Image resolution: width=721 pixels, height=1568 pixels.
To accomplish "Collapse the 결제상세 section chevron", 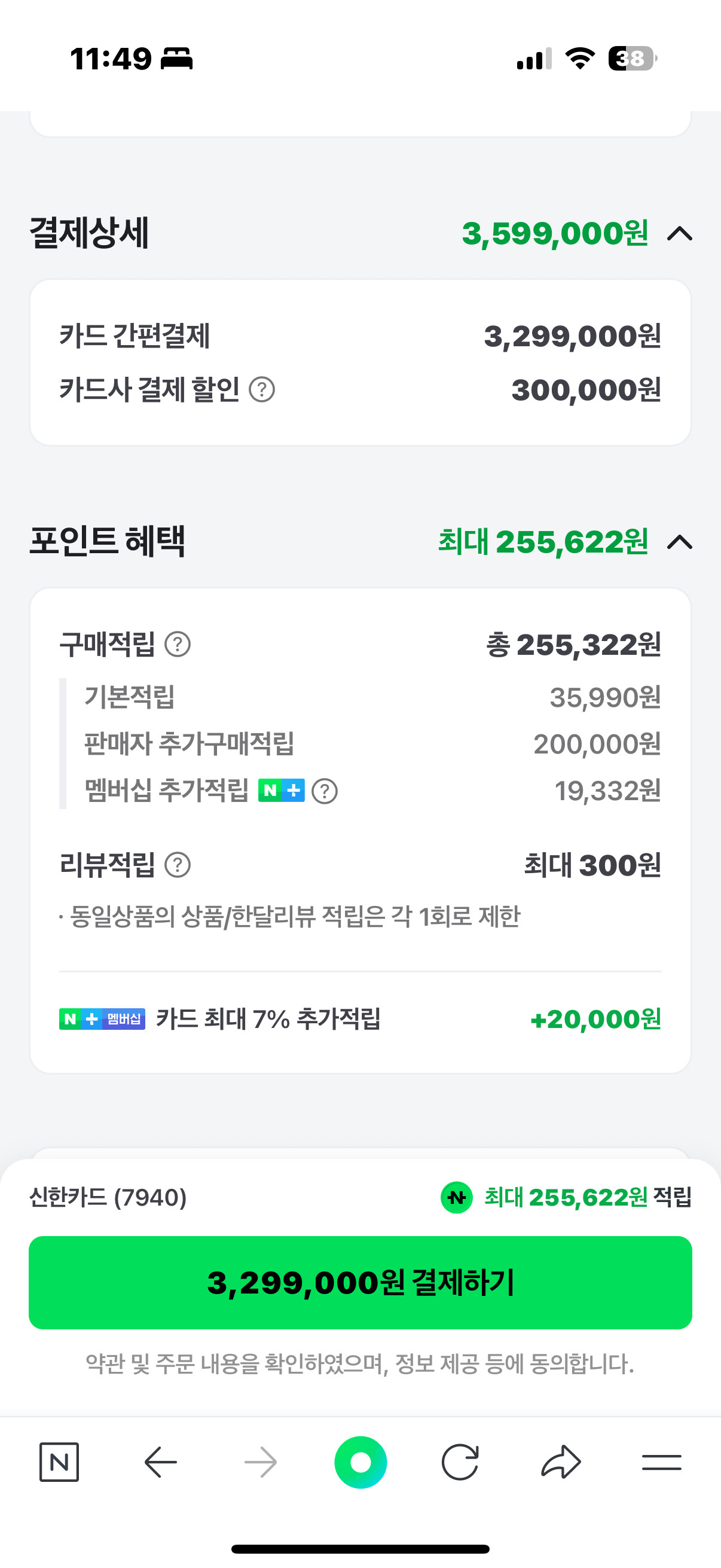I will pos(680,234).
